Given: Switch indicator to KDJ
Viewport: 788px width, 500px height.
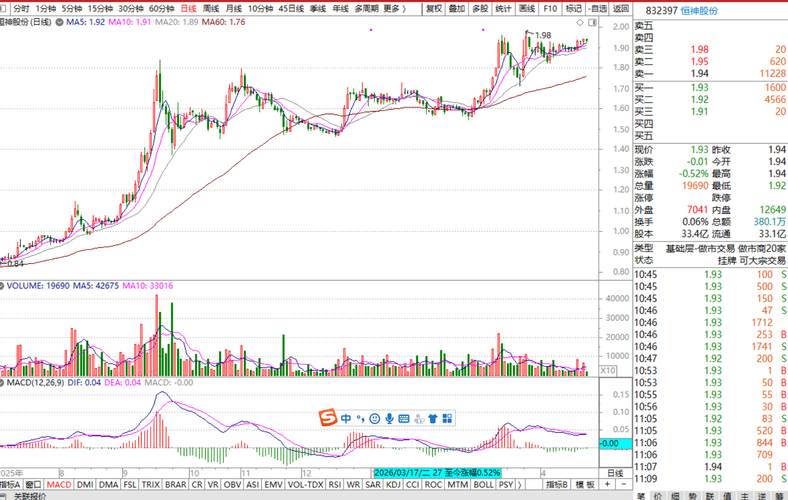Looking at the screenshot, I should (393, 485).
